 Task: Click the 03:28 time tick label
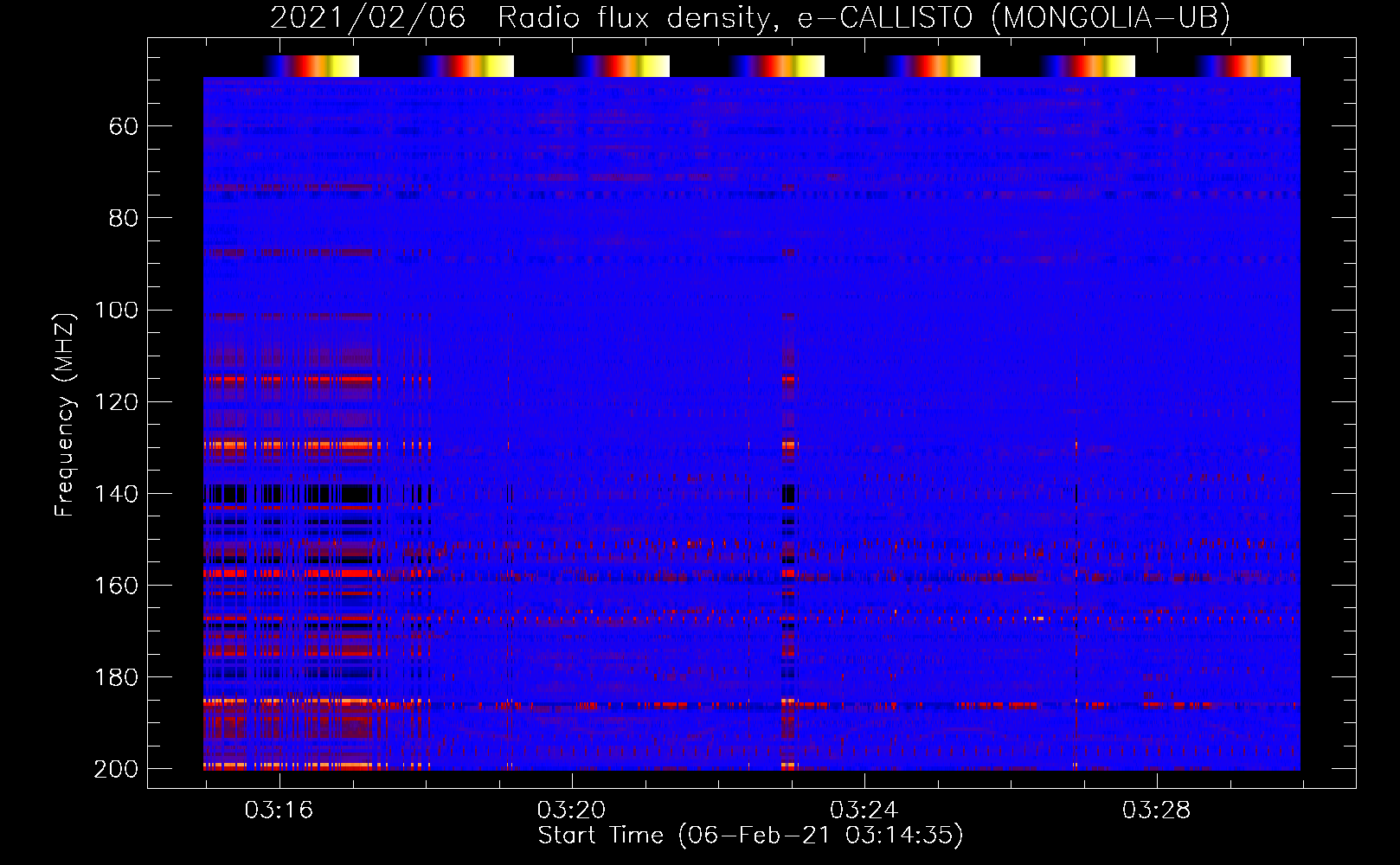(1156, 810)
